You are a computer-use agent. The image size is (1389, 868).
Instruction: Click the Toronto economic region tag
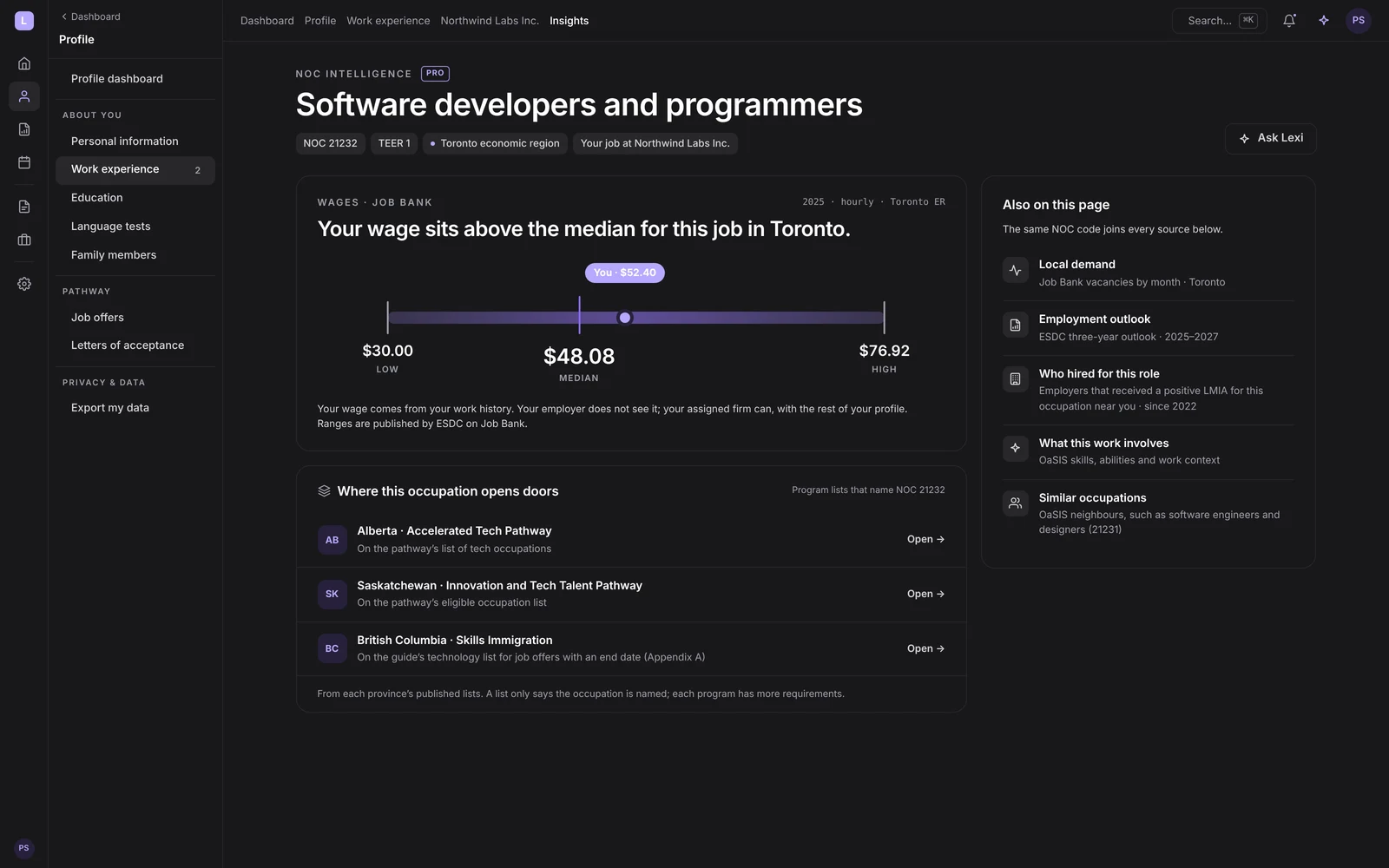(495, 143)
